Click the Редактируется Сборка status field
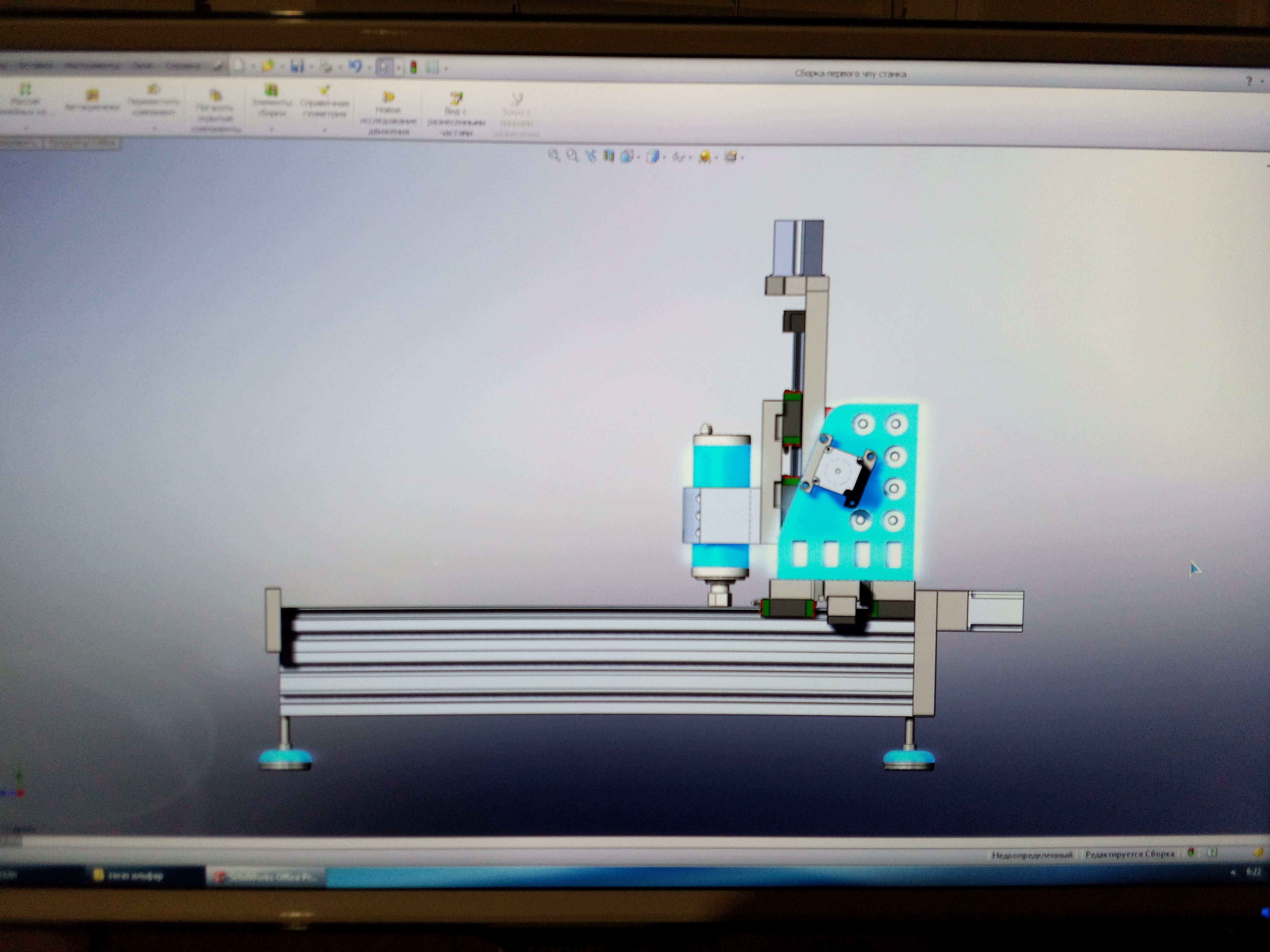 point(1129,854)
